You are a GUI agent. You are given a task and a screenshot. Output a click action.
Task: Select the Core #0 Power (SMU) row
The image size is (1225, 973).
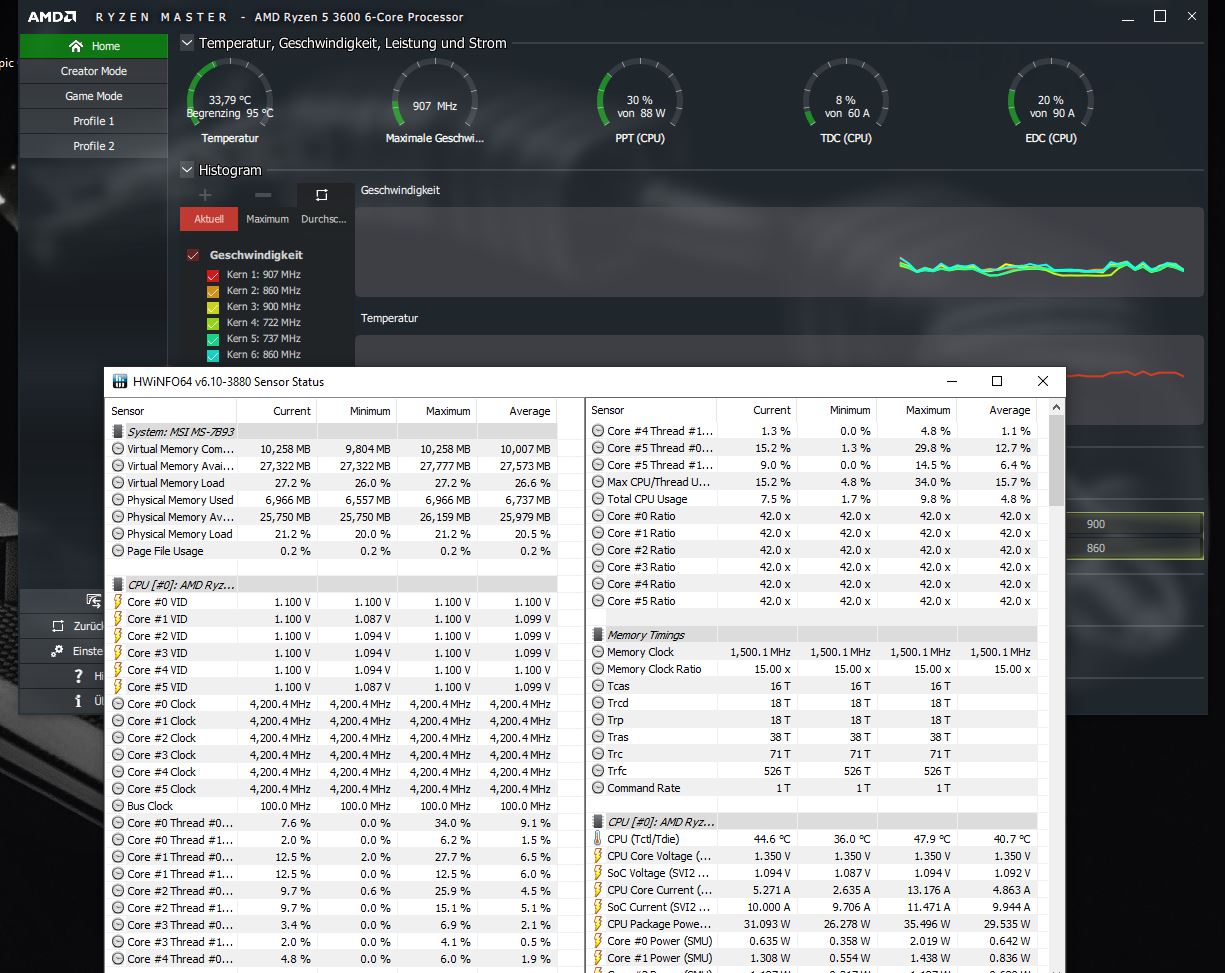(812, 941)
